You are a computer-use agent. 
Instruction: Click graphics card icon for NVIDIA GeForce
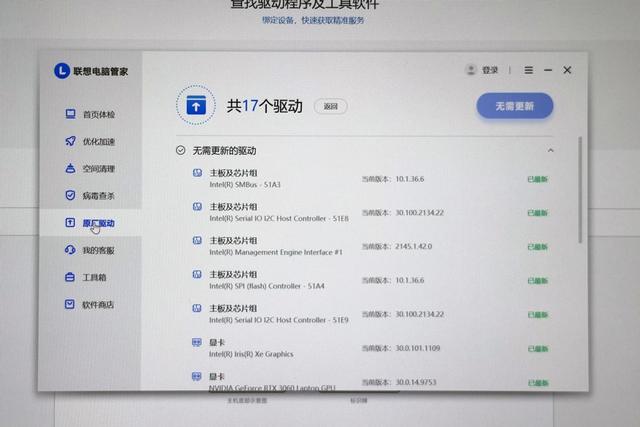pos(197,376)
